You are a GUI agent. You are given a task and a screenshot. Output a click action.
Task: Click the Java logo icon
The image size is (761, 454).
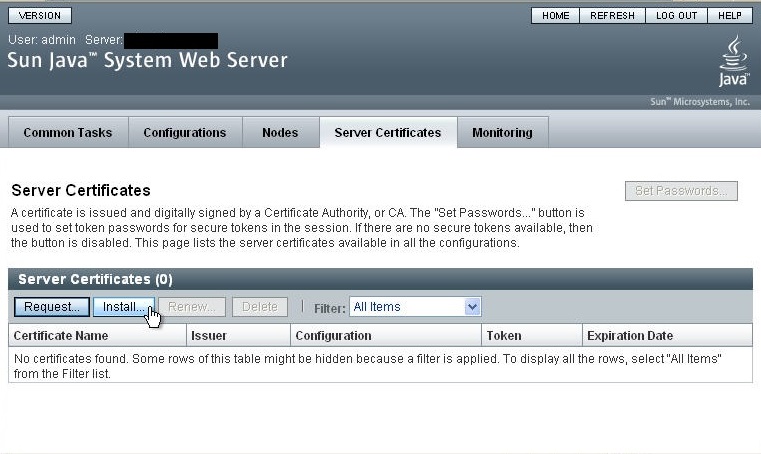[x=733, y=61]
